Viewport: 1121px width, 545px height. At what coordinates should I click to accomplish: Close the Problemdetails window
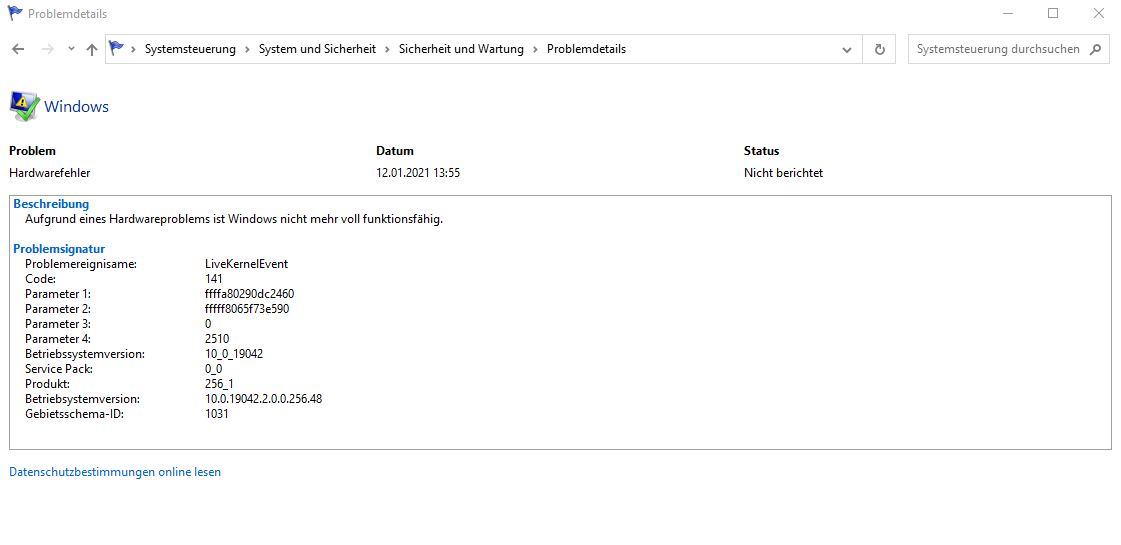[1099, 13]
